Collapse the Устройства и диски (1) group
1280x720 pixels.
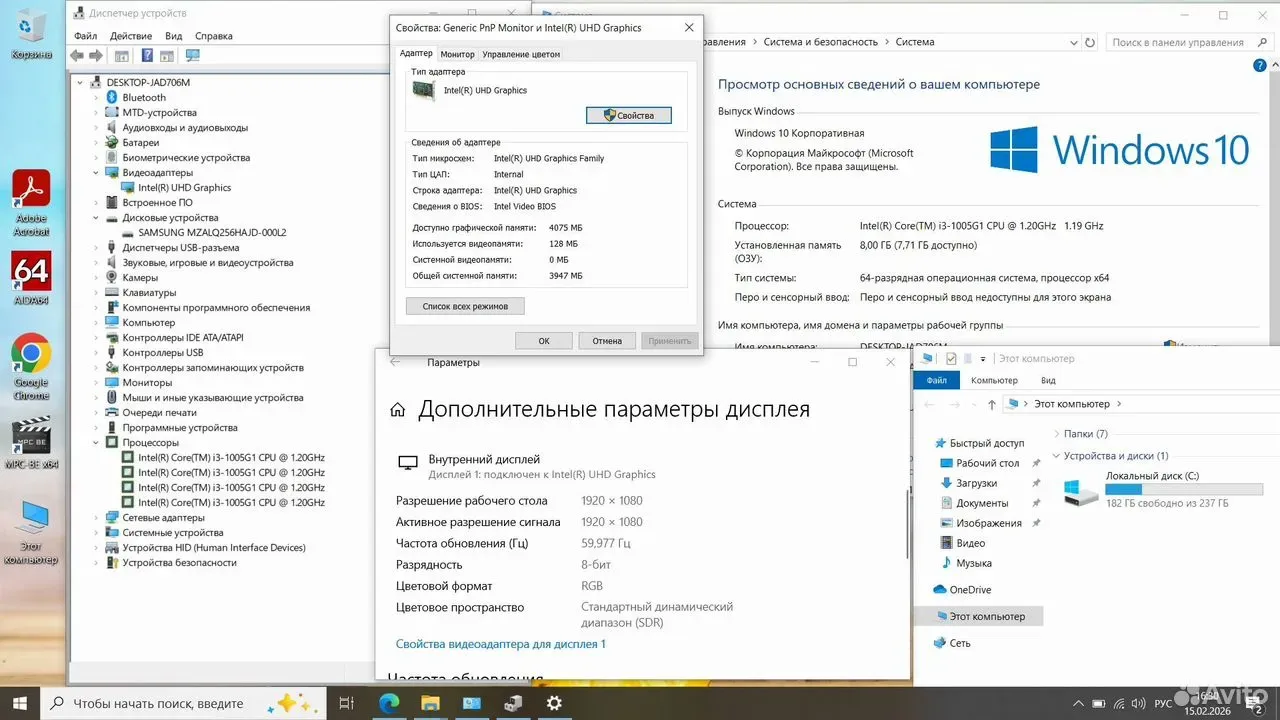pyautogui.click(x=1058, y=456)
